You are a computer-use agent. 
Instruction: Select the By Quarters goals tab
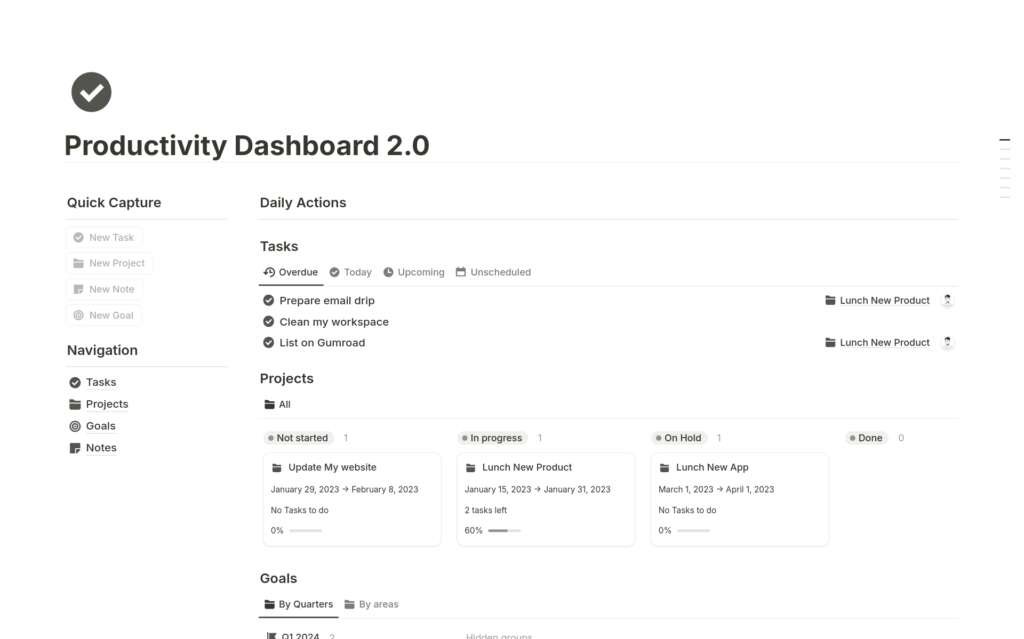298,604
